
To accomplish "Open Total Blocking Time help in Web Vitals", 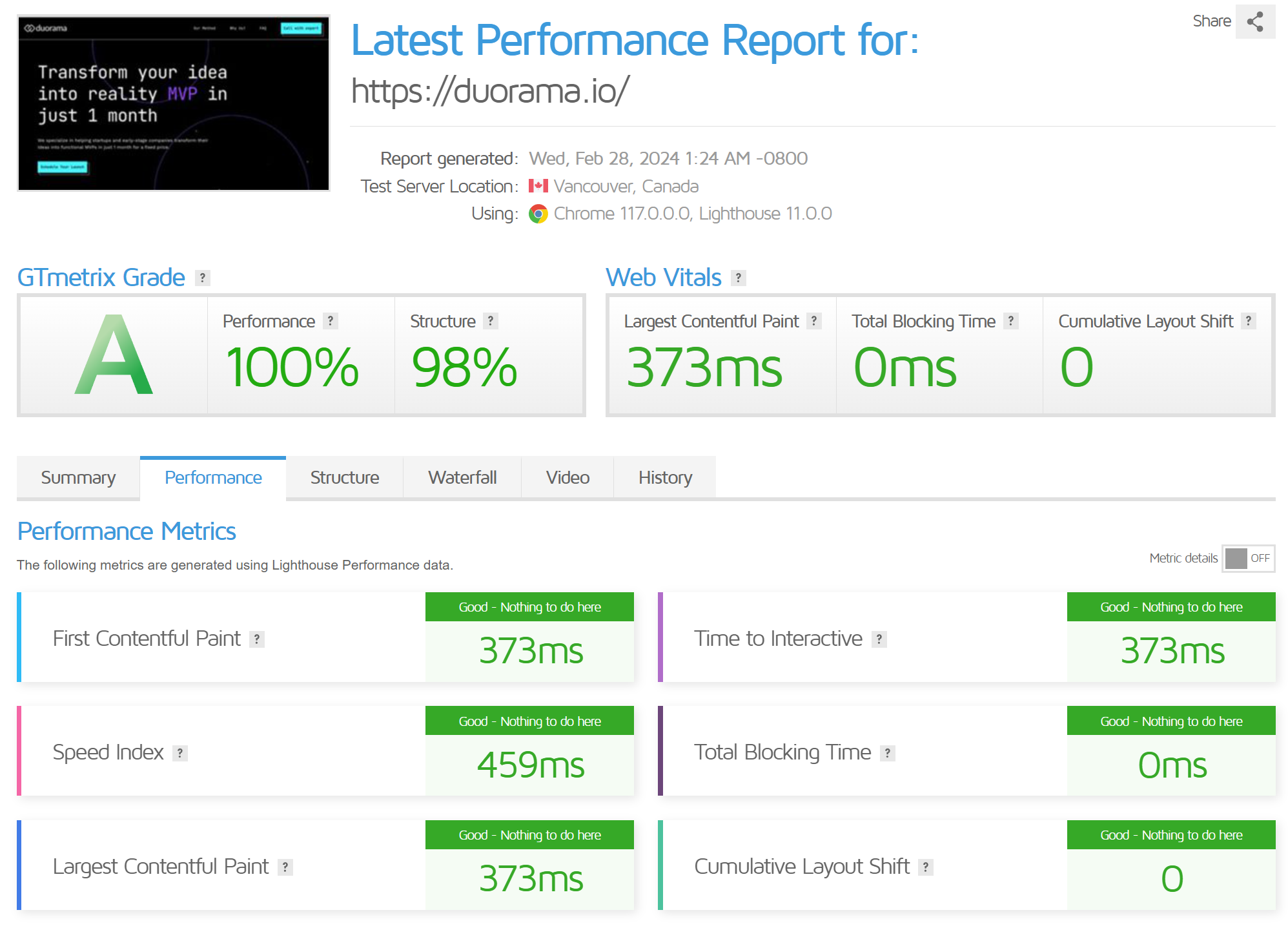I will [x=1011, y=321].
